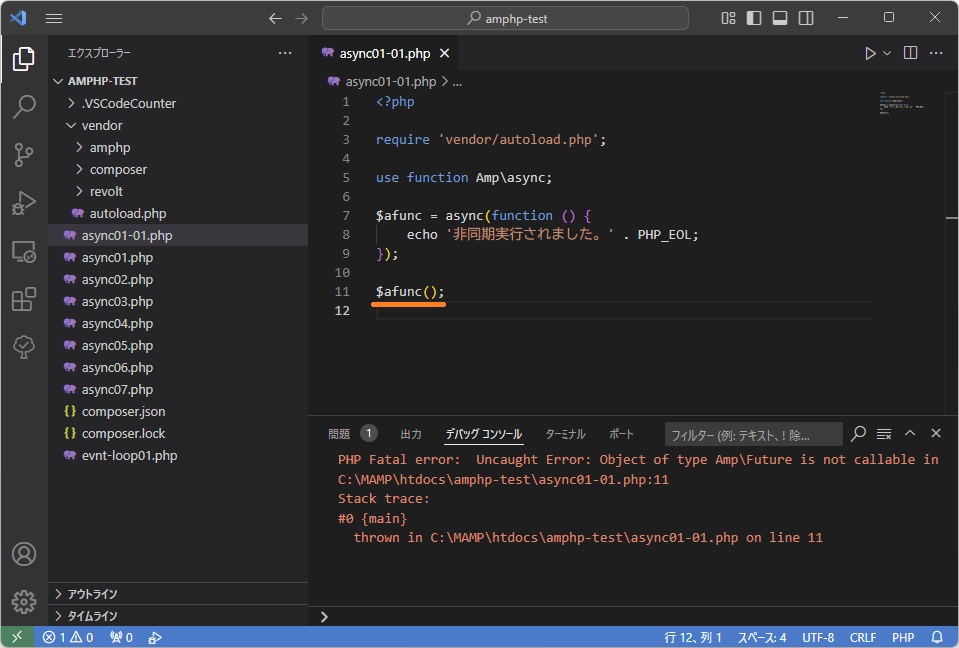Click the remote window status bar button
This screenshot has height=648, width=959.
point(17,637)
